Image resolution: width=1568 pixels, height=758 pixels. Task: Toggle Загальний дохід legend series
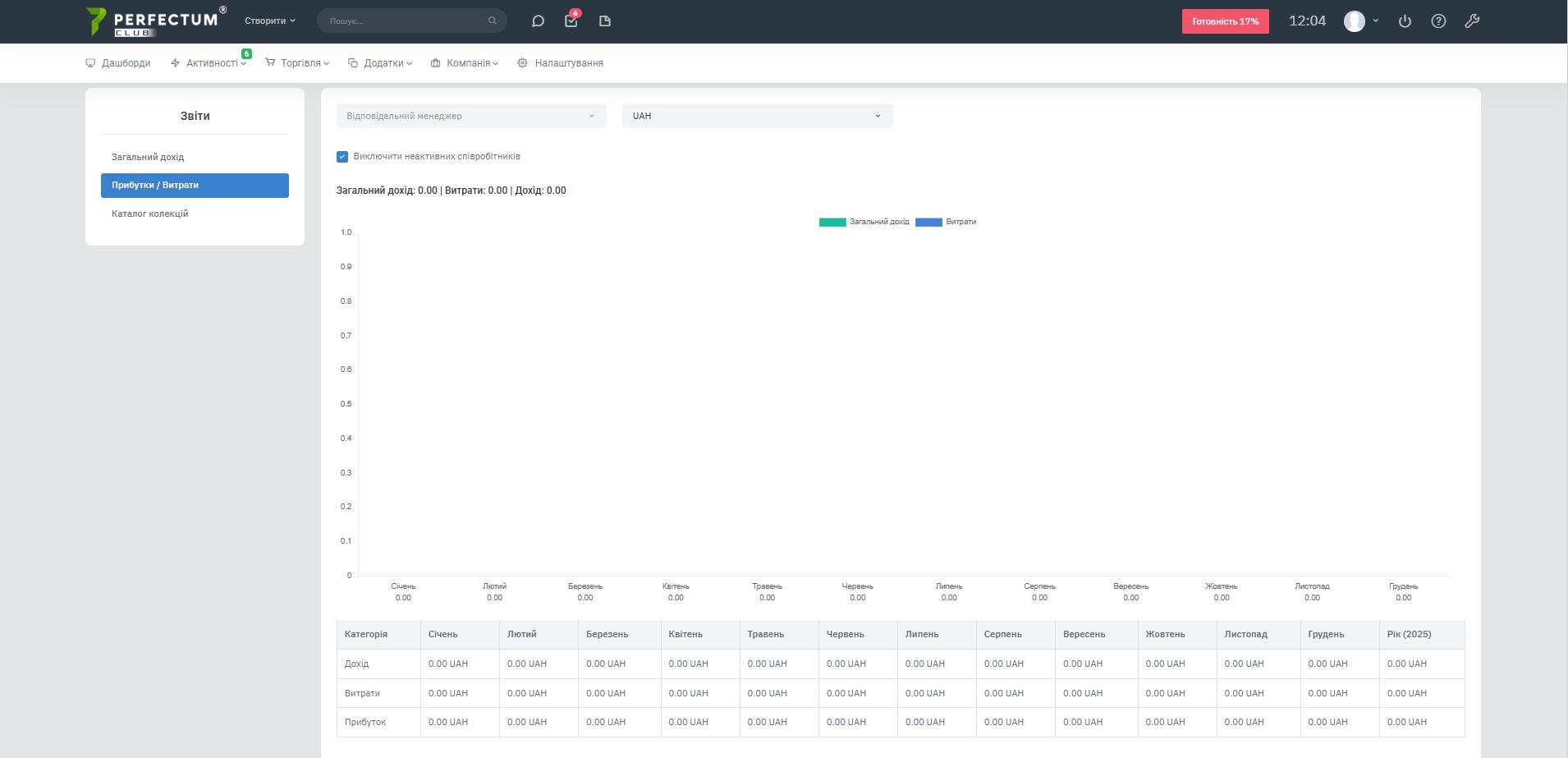(x=864, y=222)
